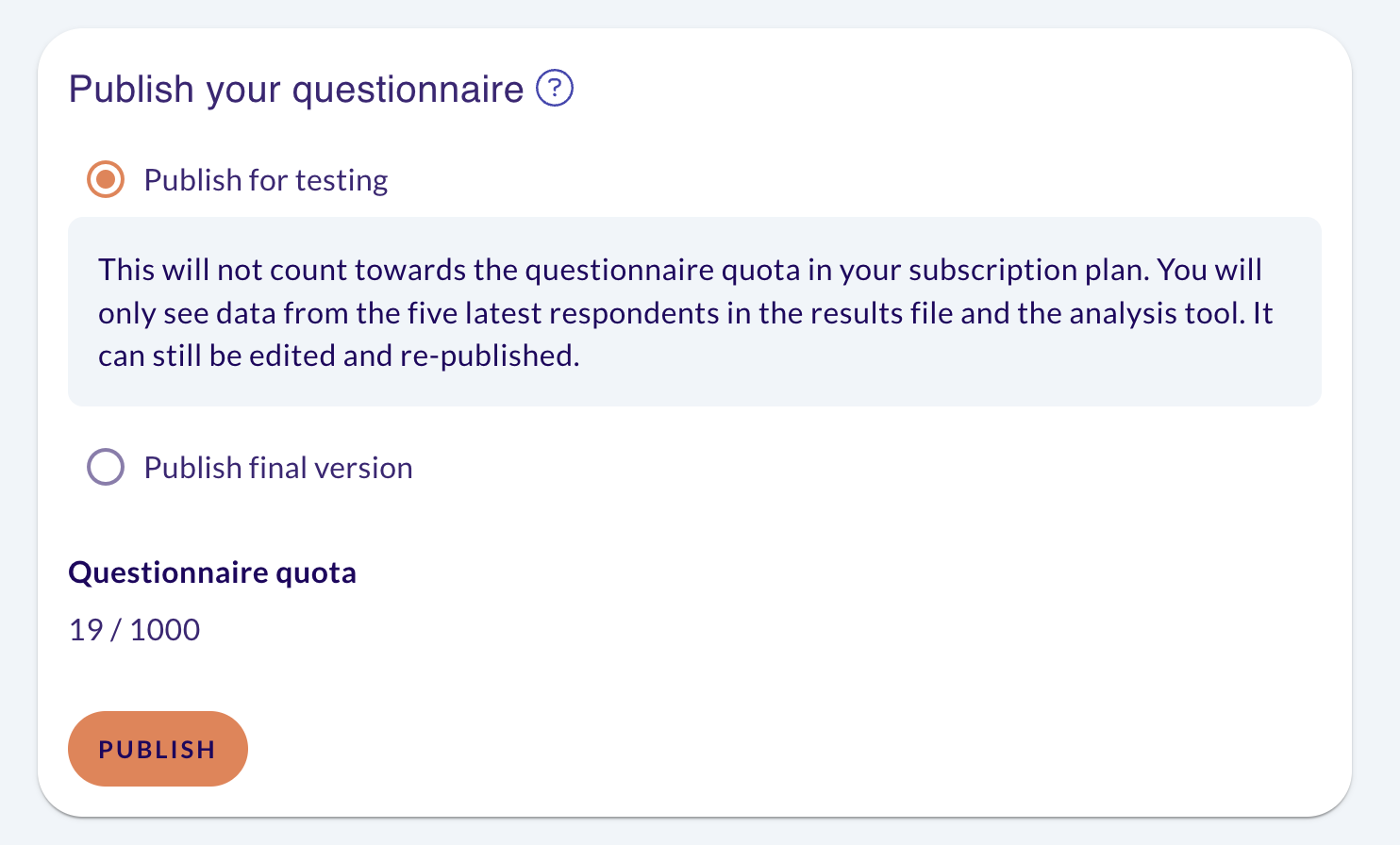Click the word 'questionnaire' in main heading
The image size is (1400, 845).
tap(408, 91)
